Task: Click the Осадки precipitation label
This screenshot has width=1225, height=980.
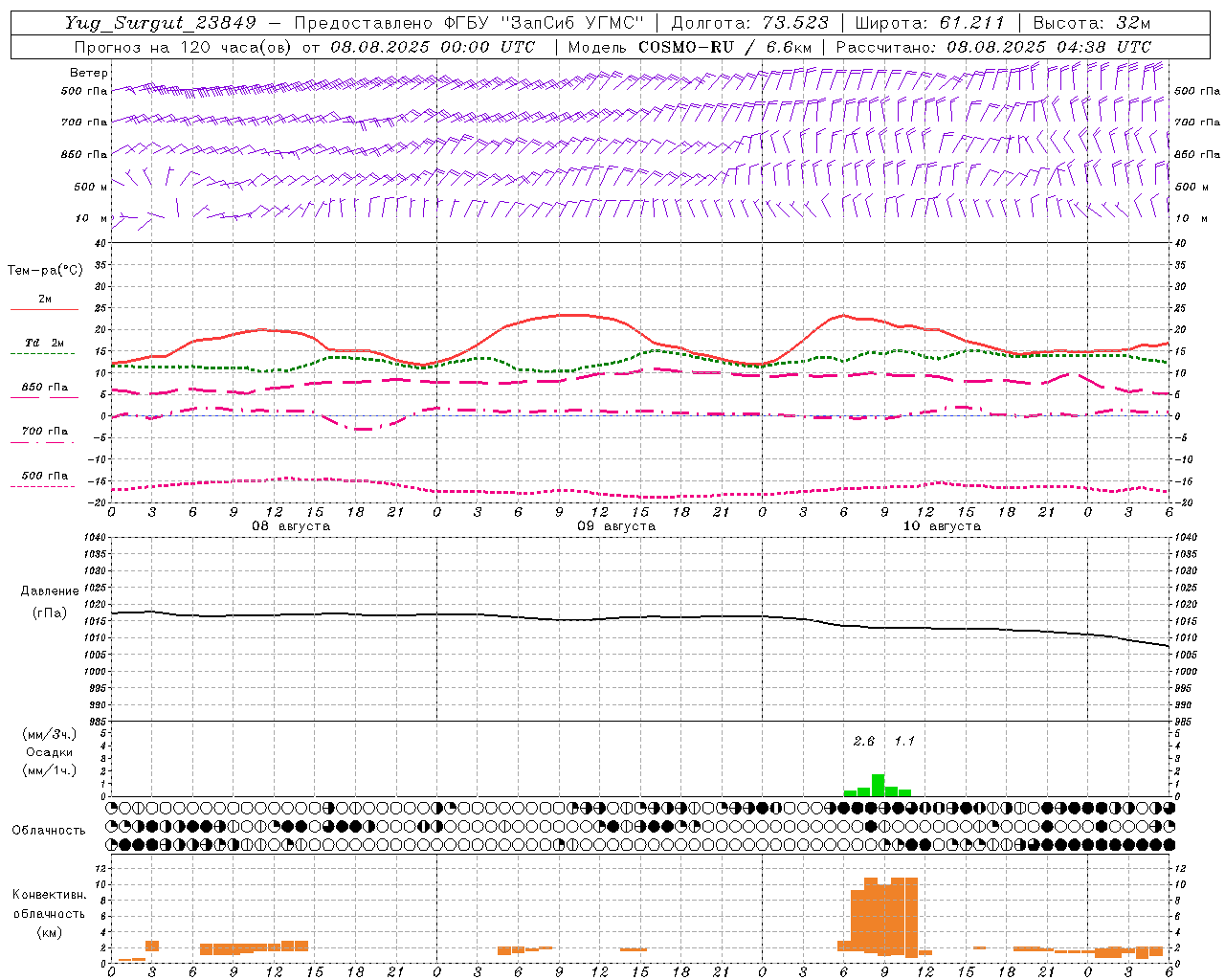Action: [x=49, y=752]
